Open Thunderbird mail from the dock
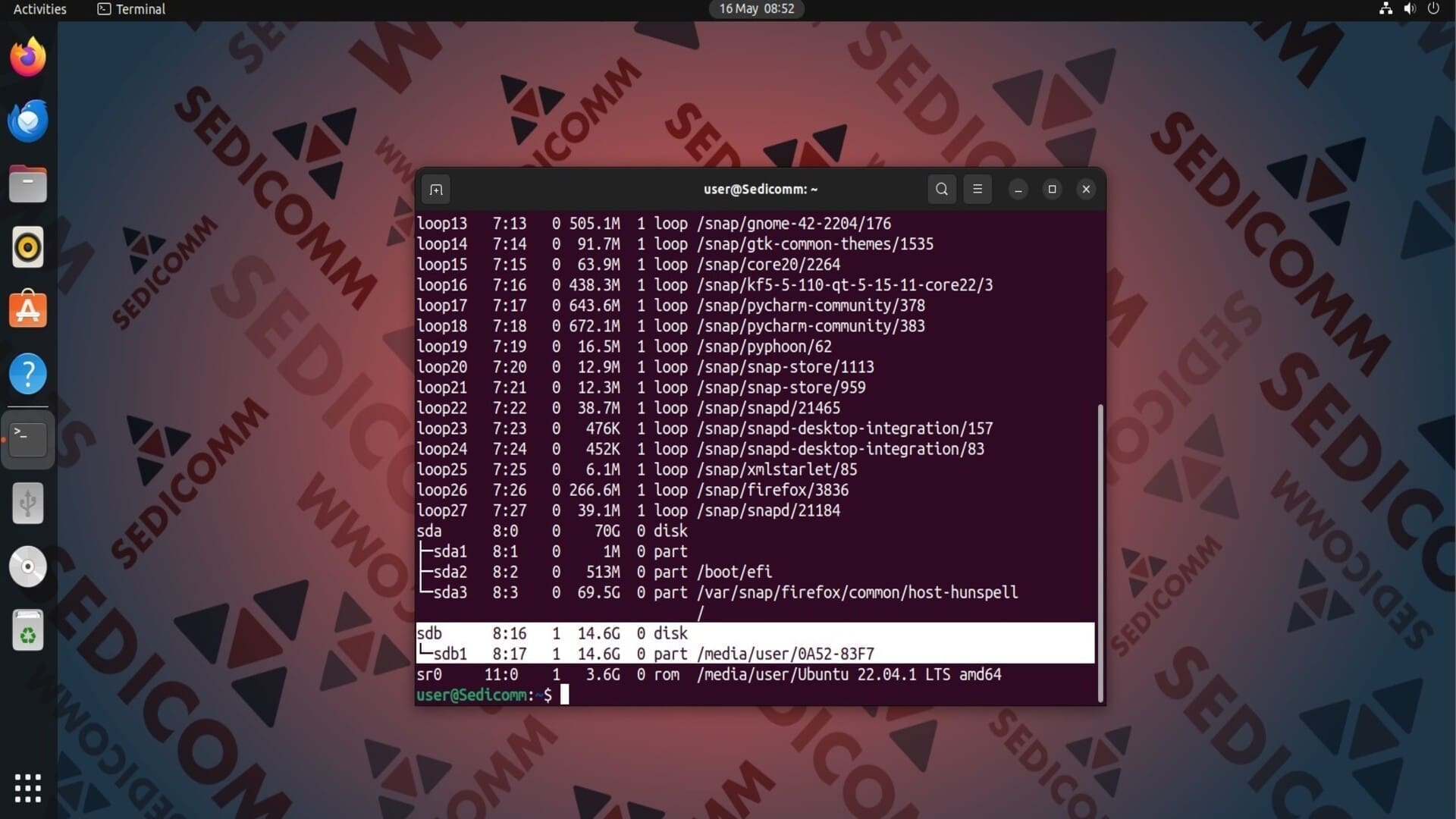This screenshot has width=1456, height=819. 28,121
